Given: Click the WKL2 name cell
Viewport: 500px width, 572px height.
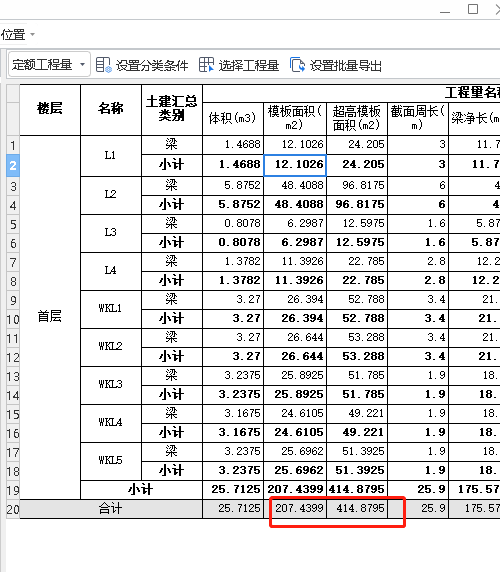Looking at the screenshot, I should pos(111,347).
